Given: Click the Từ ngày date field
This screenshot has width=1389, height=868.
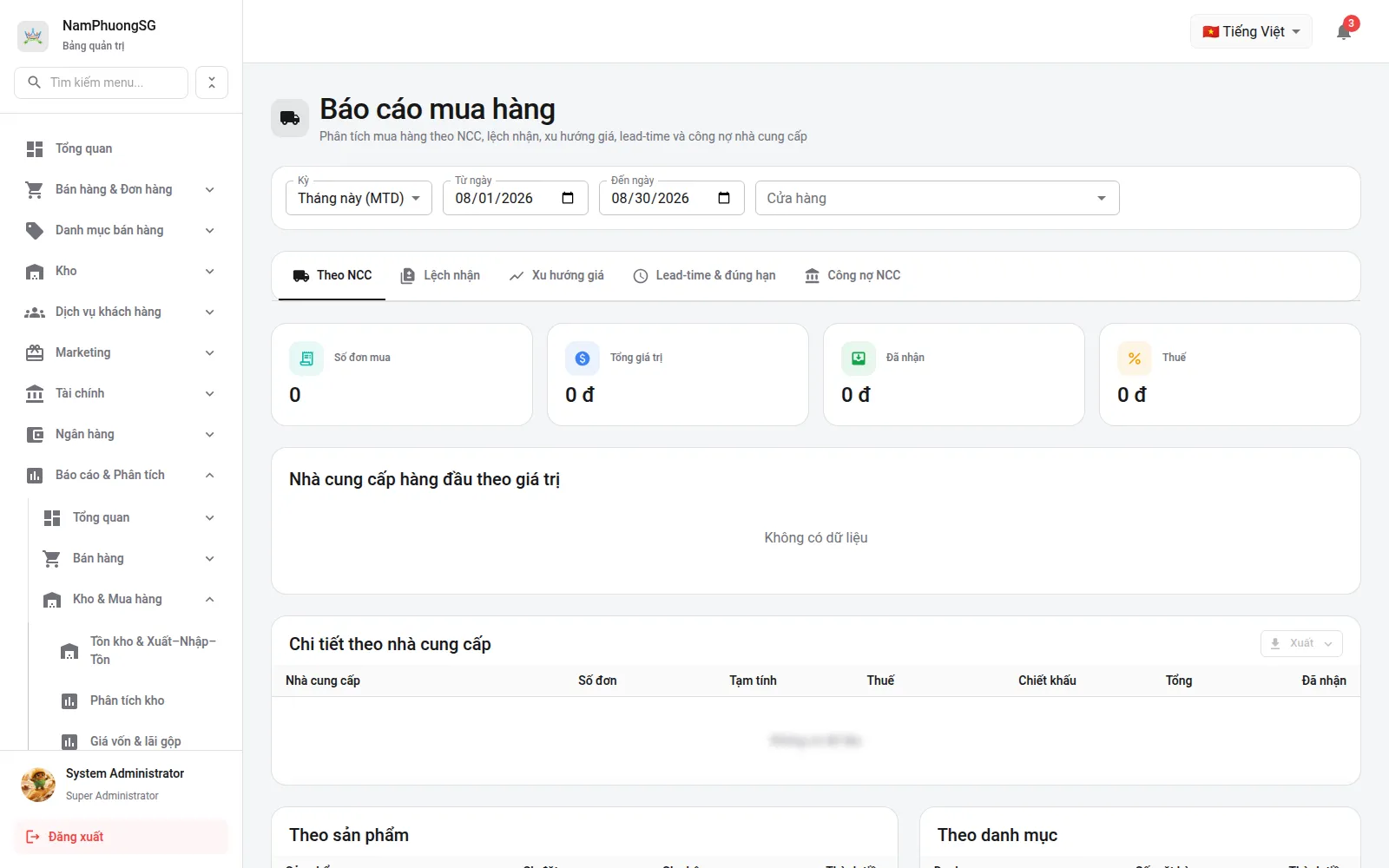Looking at the screenshot, I should (516, 198).
